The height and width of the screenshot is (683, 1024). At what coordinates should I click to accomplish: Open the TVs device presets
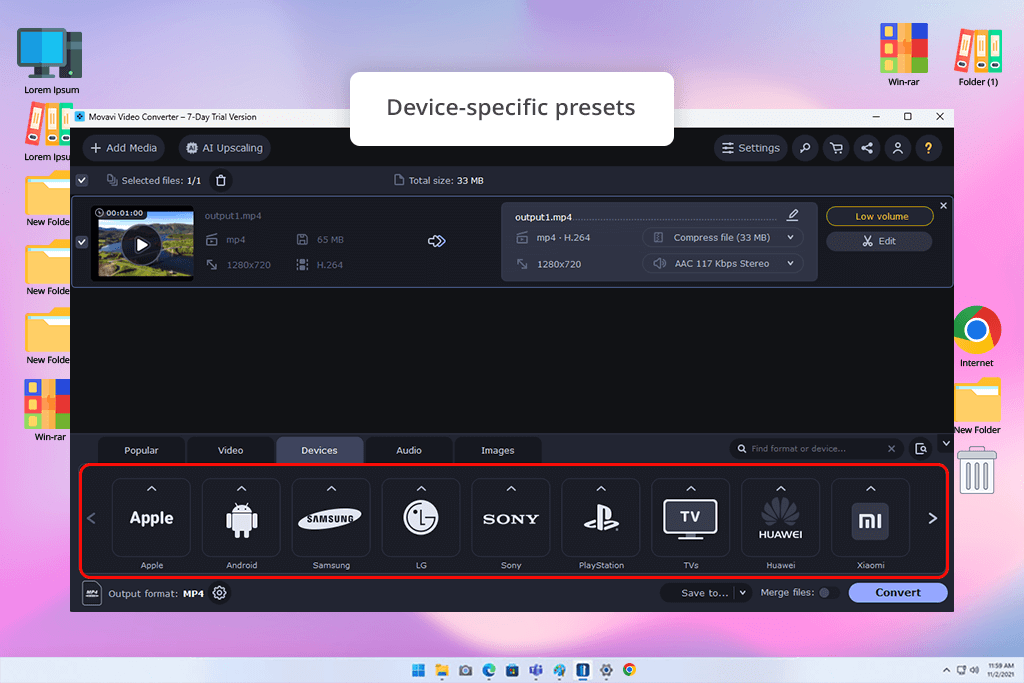point(690,518)
